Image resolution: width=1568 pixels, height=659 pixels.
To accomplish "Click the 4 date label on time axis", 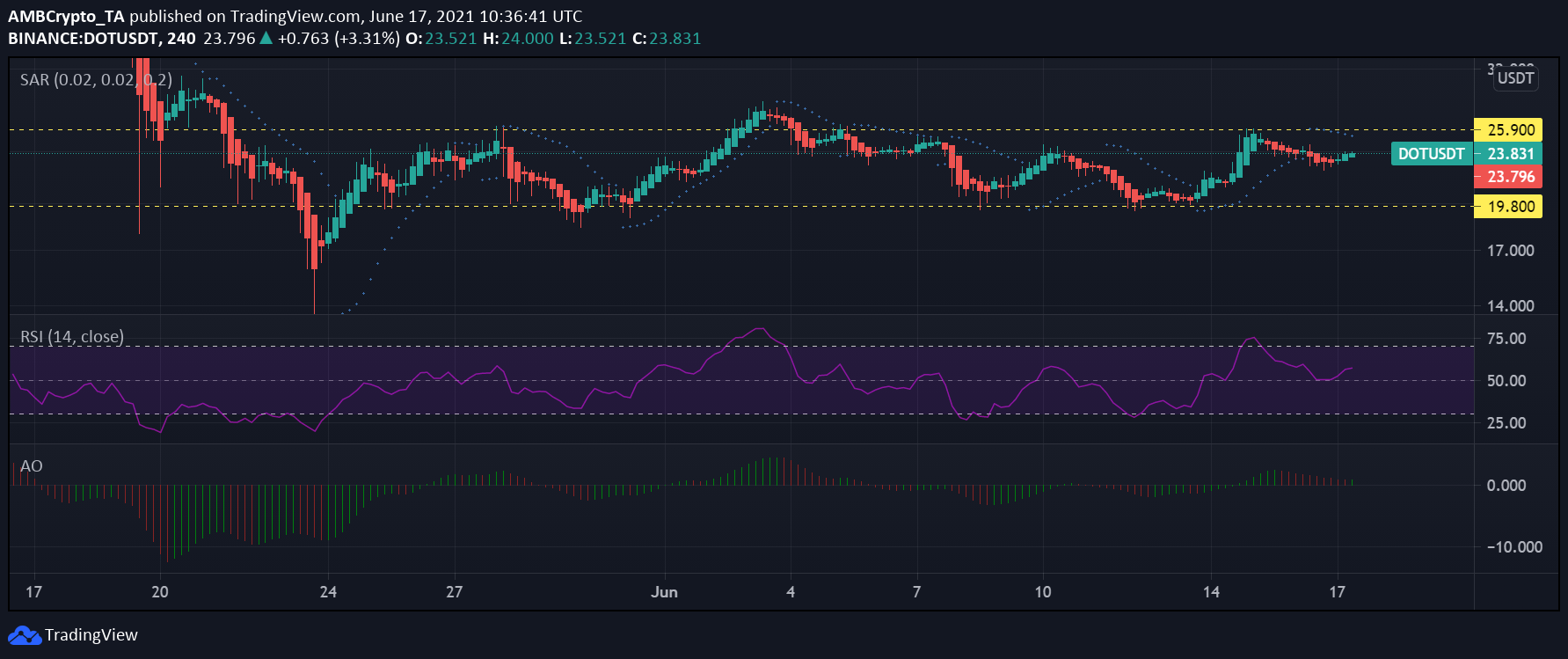I will 791,592.
